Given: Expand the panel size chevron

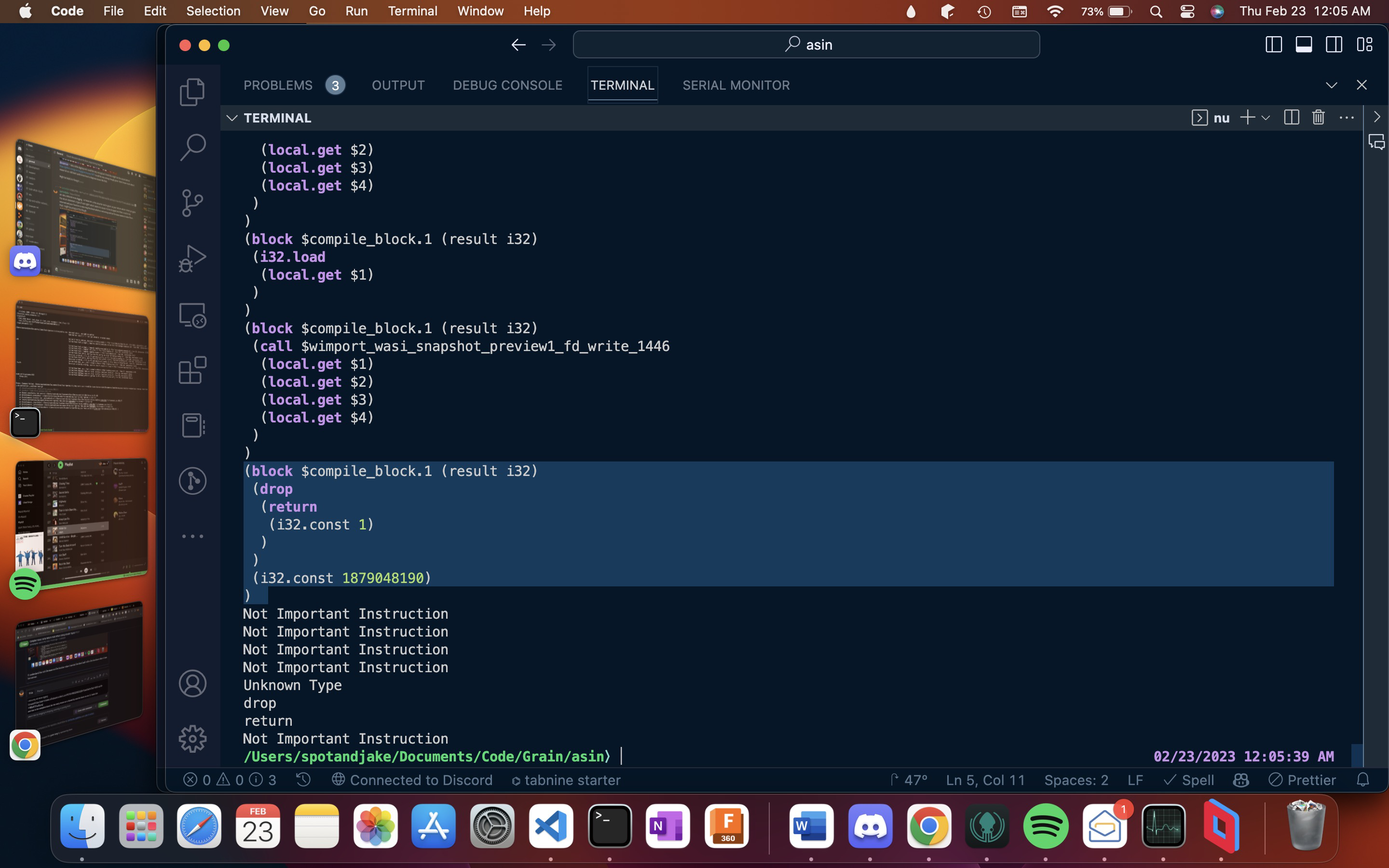Looking at the screenshot, I should (1332, 85).
